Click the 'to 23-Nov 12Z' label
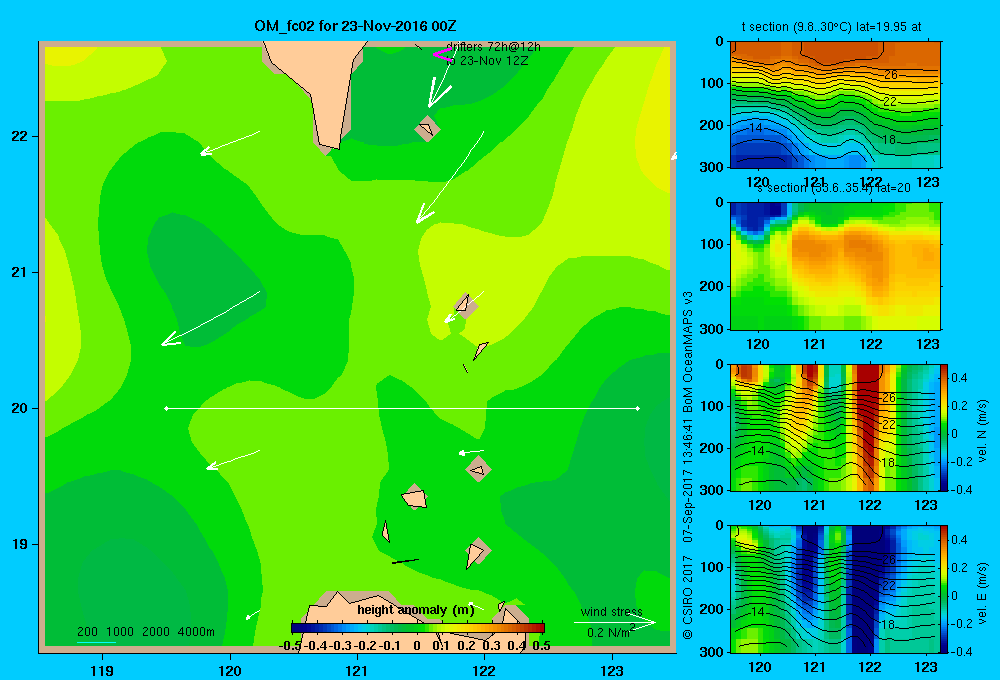The height and width of the screenshot is (680, 1000). click(487, 61)
